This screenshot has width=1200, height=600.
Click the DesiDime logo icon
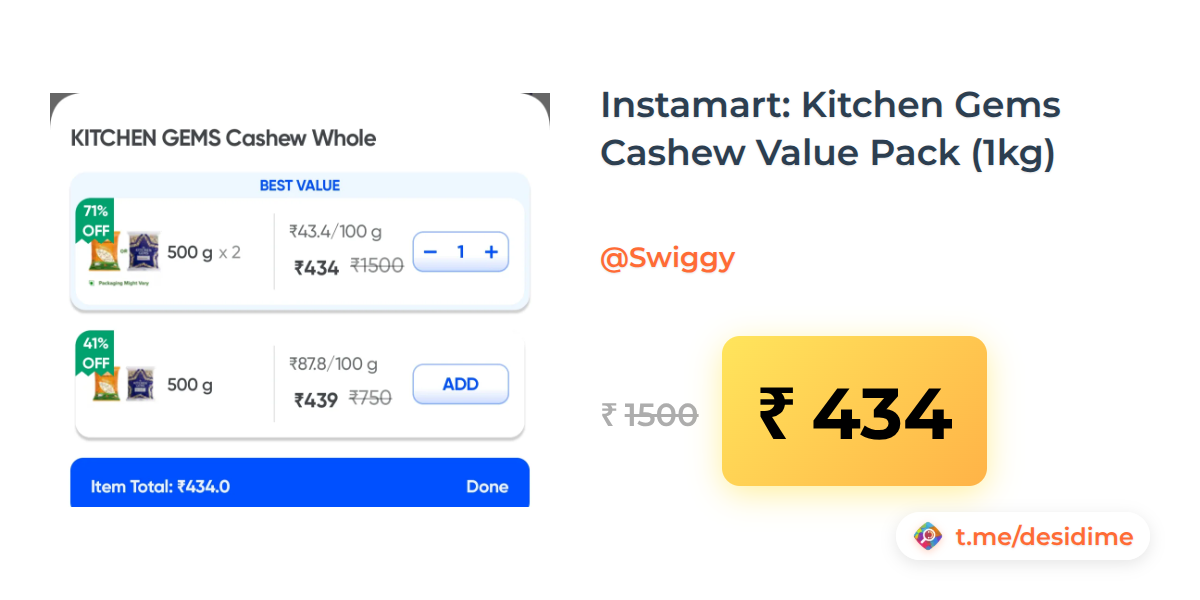tap(928, 537)
